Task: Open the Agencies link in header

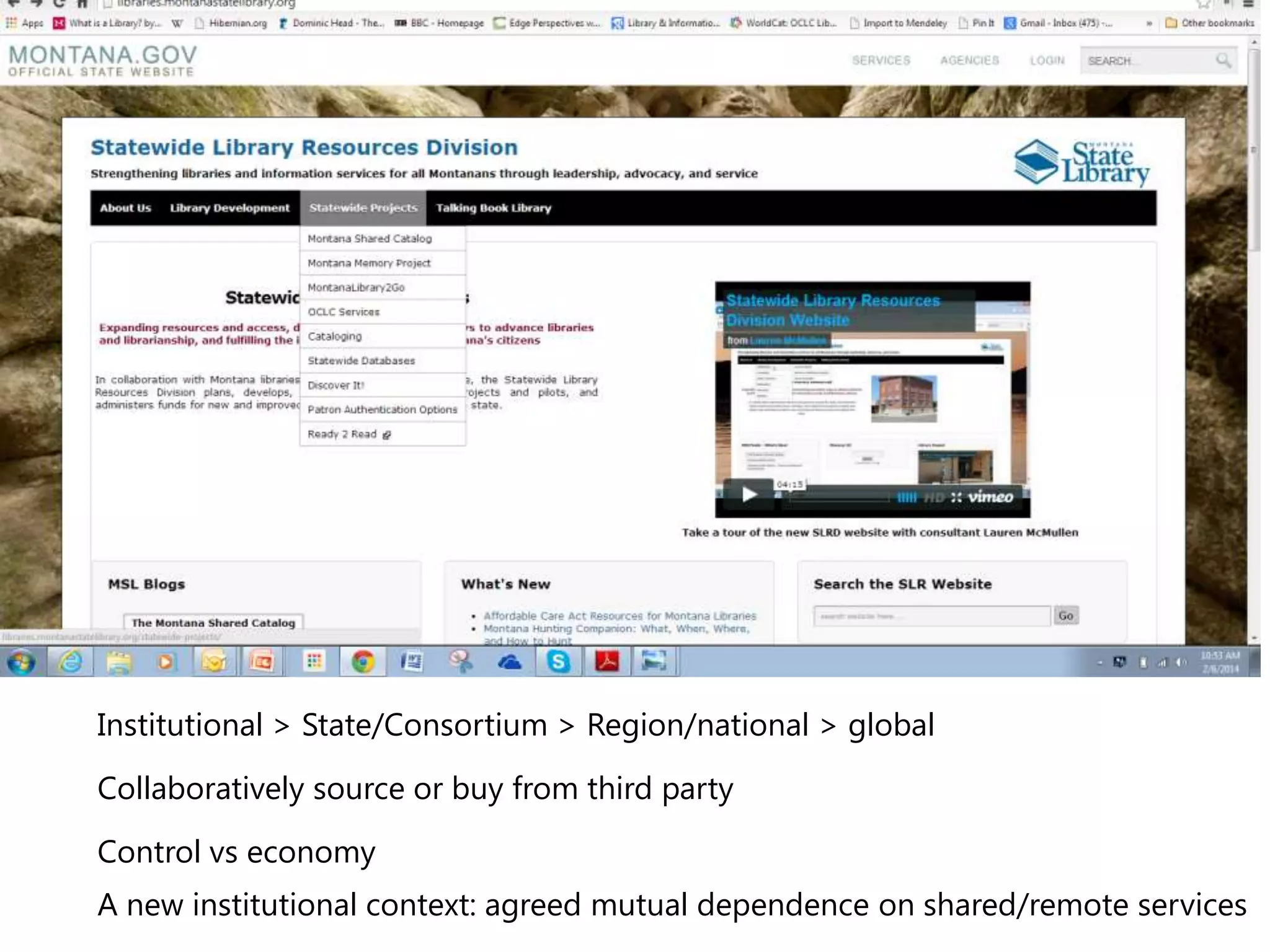Action: point(969,61)
